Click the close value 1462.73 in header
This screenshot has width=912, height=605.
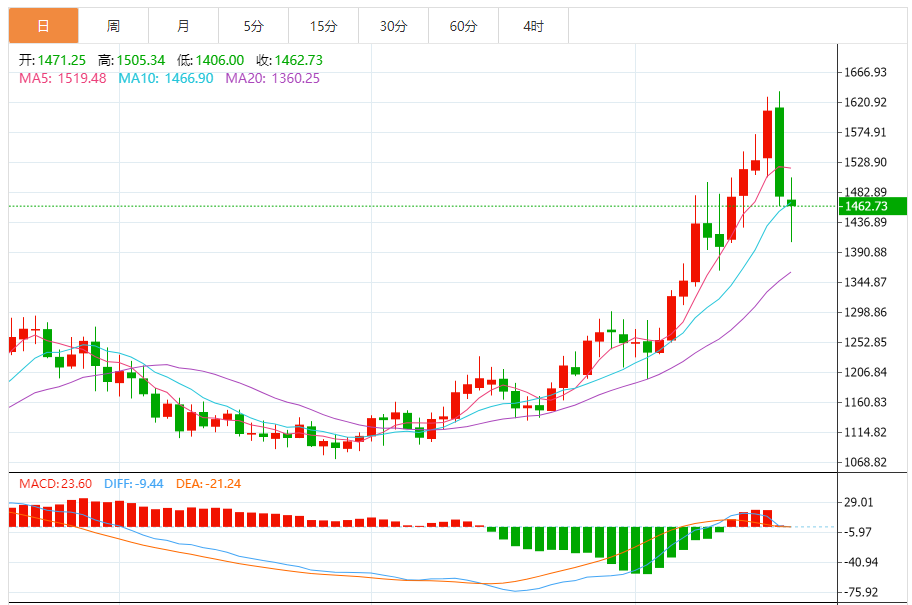point(298,60)
